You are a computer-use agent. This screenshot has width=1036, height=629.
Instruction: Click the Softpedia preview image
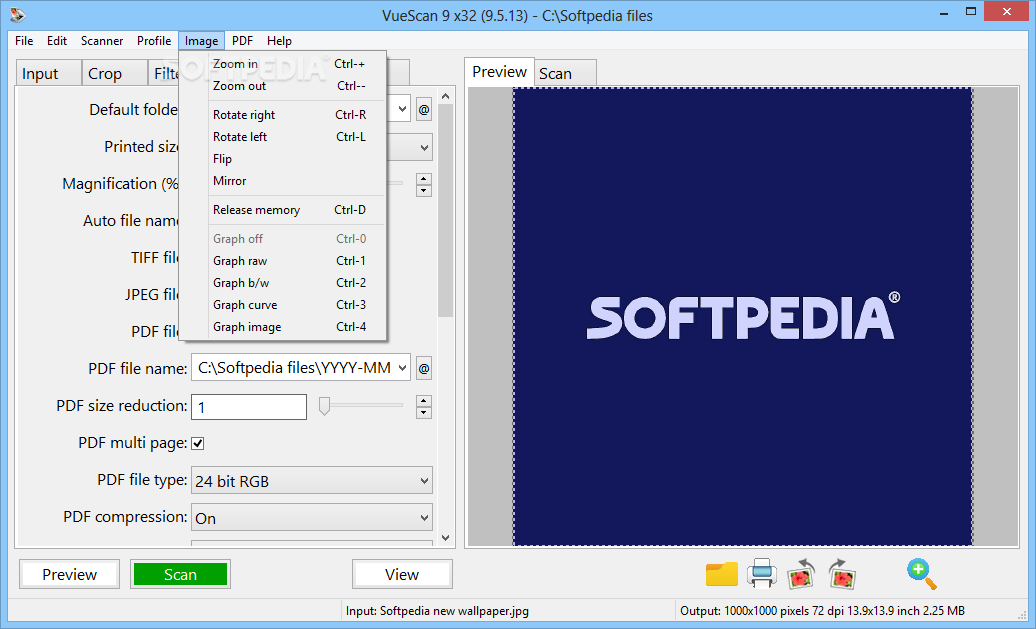tap(743, 317)
